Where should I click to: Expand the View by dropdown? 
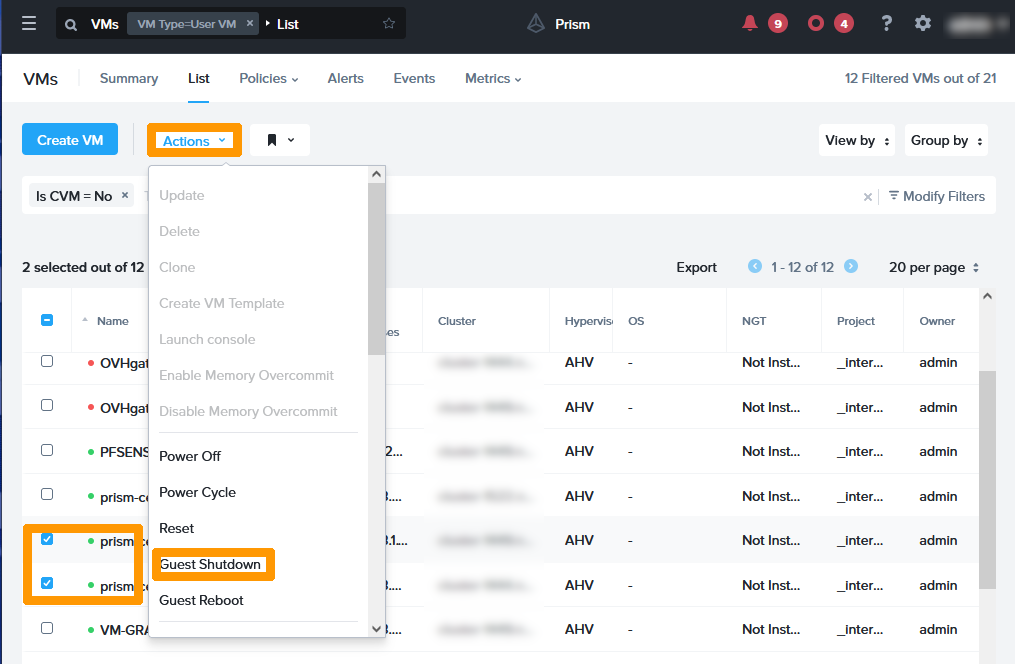[858, 141]
